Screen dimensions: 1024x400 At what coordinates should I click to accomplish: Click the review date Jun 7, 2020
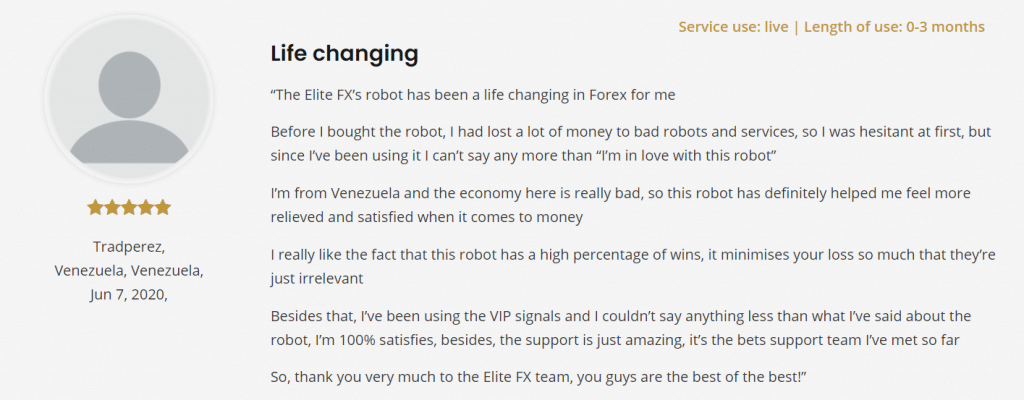(128, 294)
